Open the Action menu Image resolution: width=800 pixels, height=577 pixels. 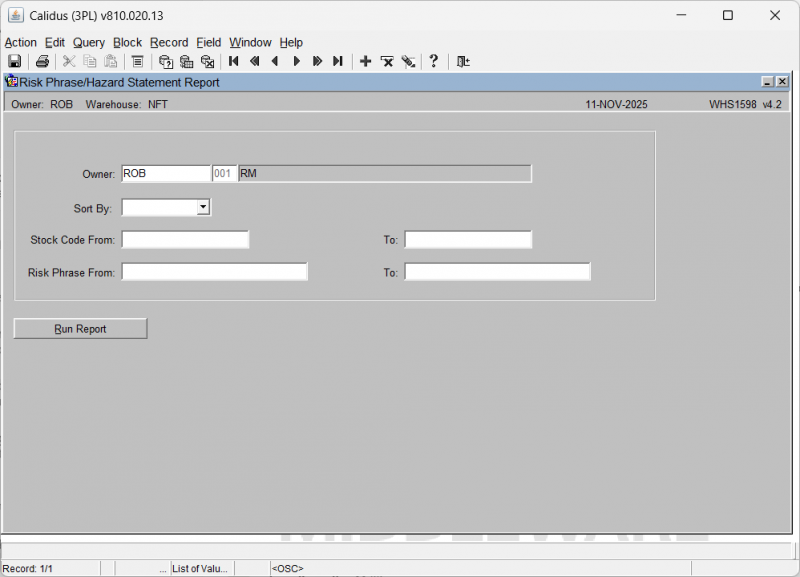[20, 43]
